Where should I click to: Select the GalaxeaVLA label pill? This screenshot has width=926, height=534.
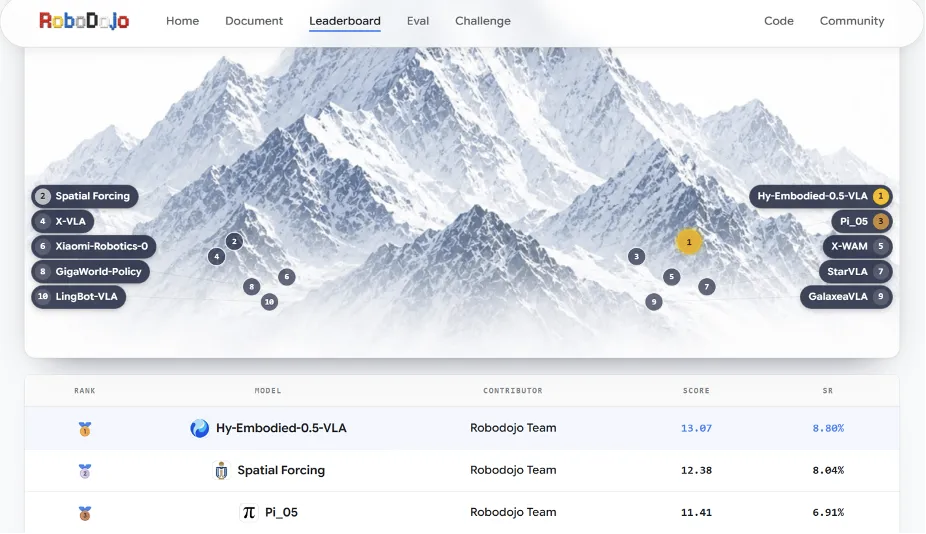point(846,297)
